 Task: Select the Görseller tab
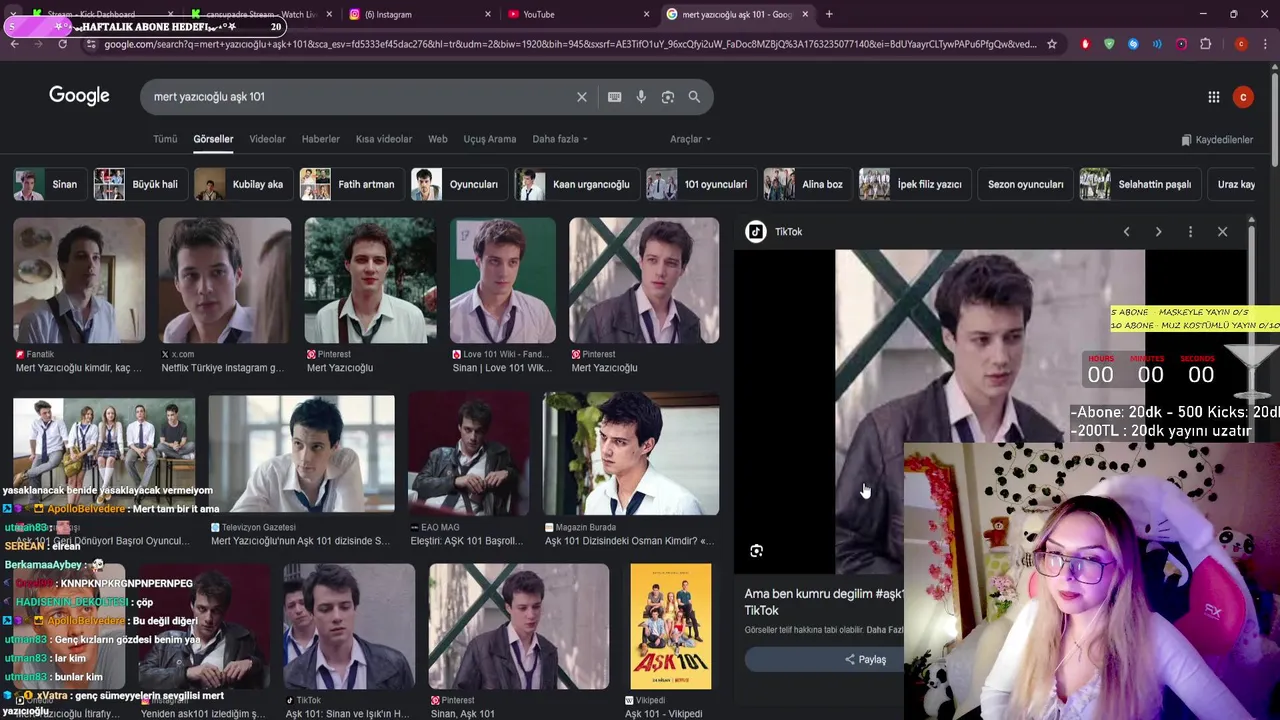[x=213, y=139]
